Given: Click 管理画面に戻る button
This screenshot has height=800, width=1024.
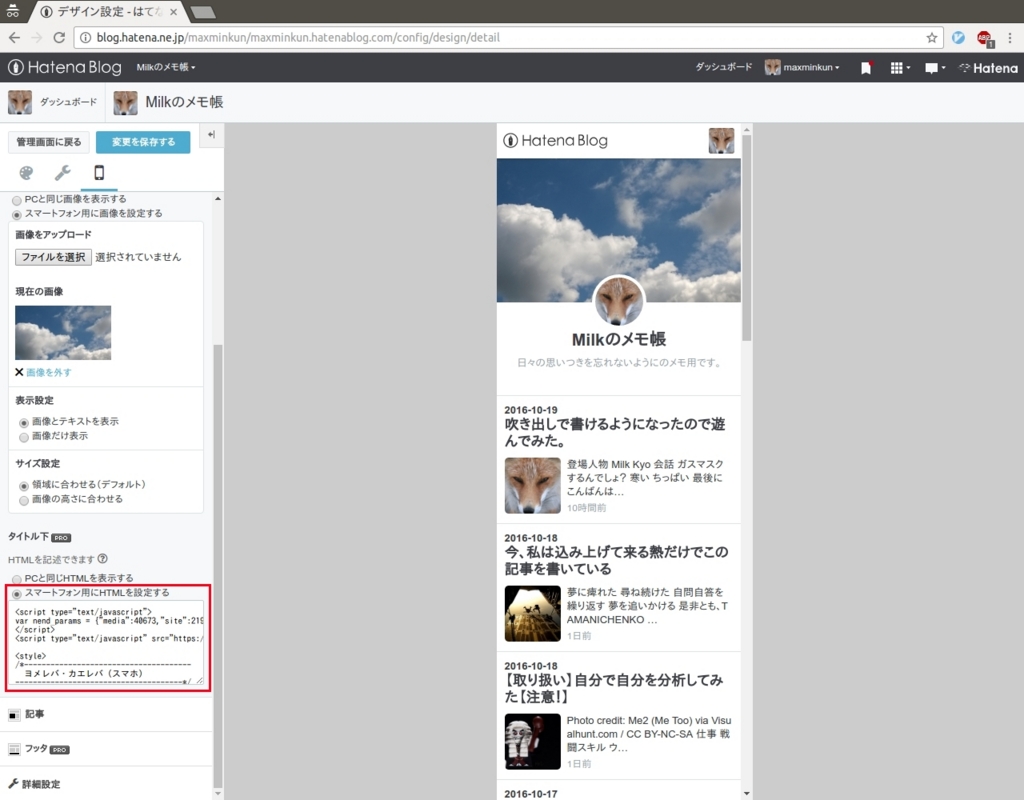Looking at the screenshot, I should coord(49,142).
